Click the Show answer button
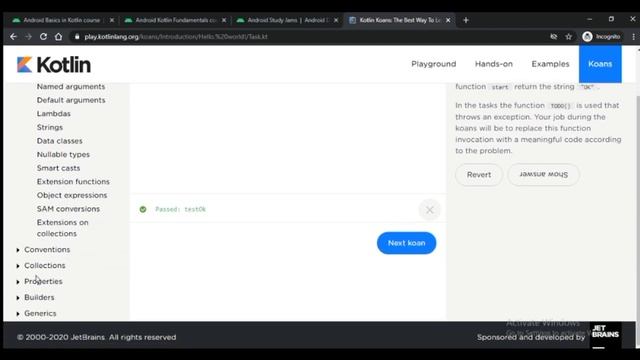640x360 pixels. pos(543,175)
